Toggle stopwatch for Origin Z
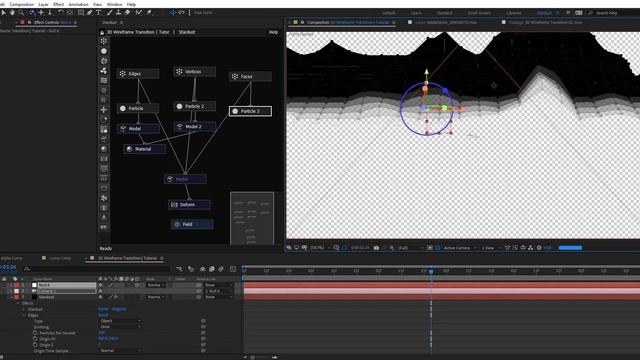 point(35,345)
